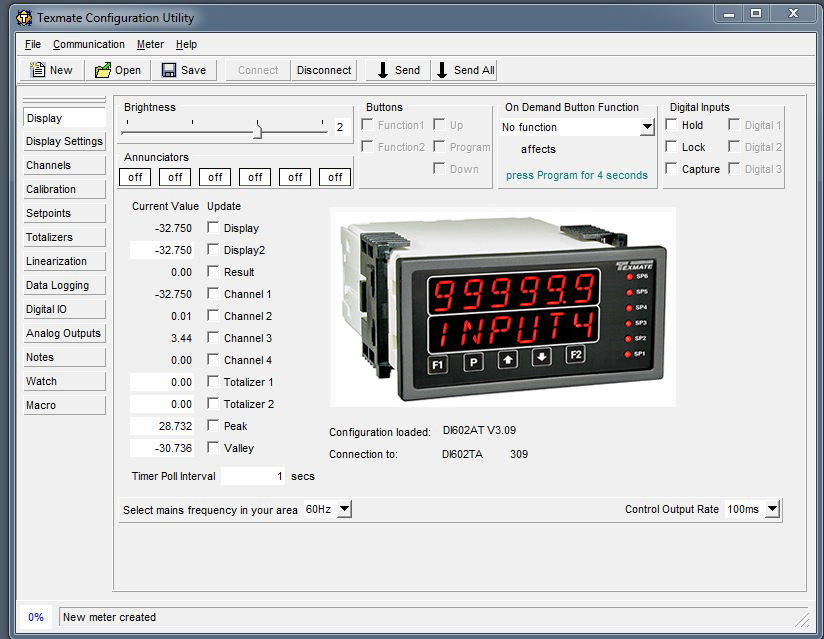Image resolution: width=824 pixels, height=639 pixels.
Task: Click the Texmate app logo in title bar
Action: tap(24, 18)
